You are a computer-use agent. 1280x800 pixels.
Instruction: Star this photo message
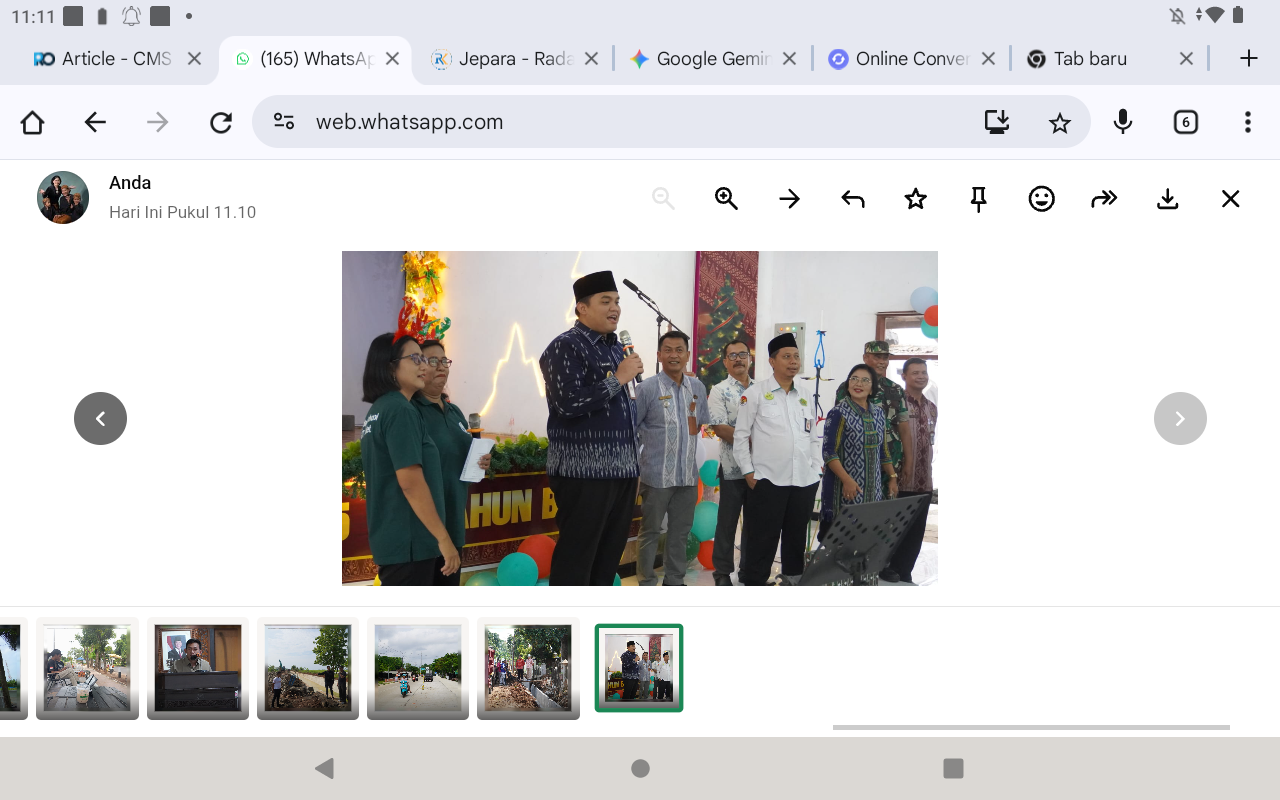[x=916, y=199]
